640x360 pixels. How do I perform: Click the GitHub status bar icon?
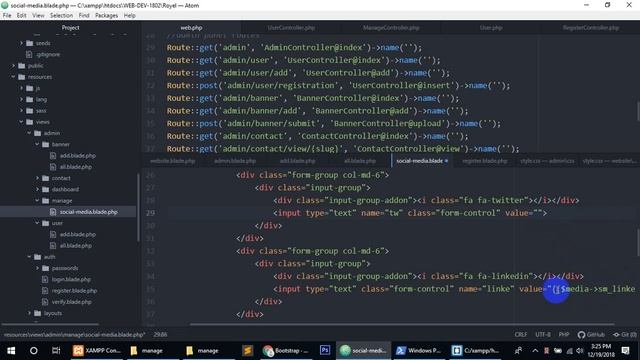tap(591, 335)
